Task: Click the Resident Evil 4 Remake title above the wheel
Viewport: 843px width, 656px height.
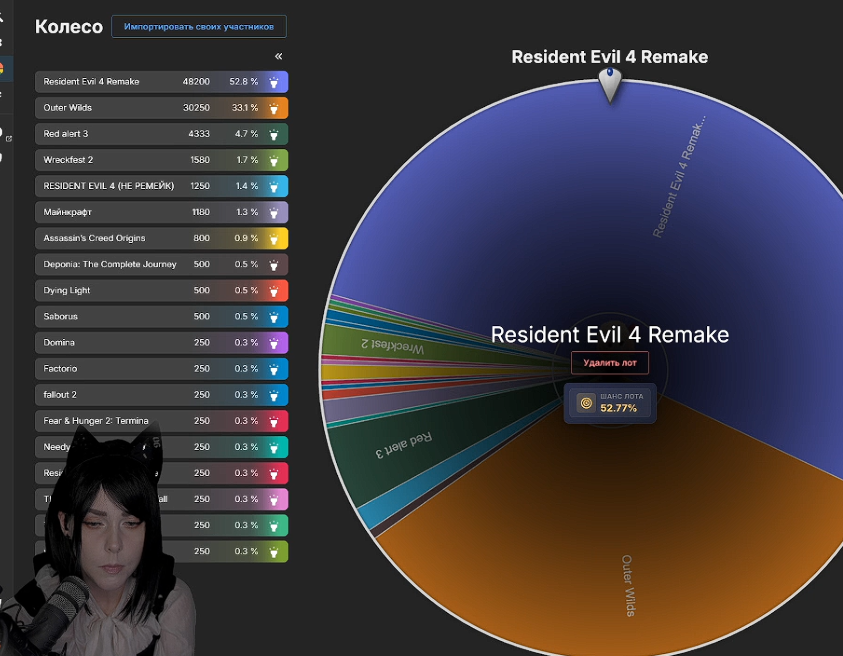Action: (x=610, y=57)
